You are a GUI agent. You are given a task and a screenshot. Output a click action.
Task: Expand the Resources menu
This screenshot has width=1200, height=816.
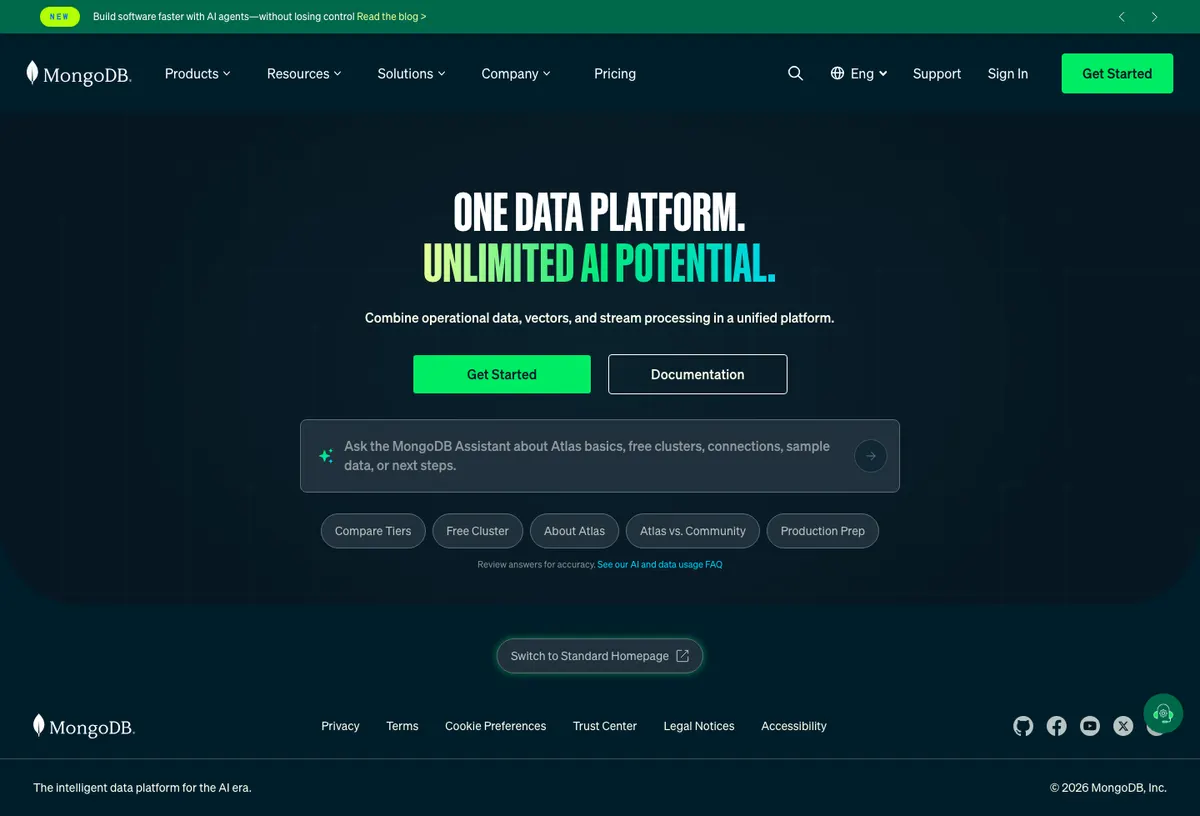point(304,73)
